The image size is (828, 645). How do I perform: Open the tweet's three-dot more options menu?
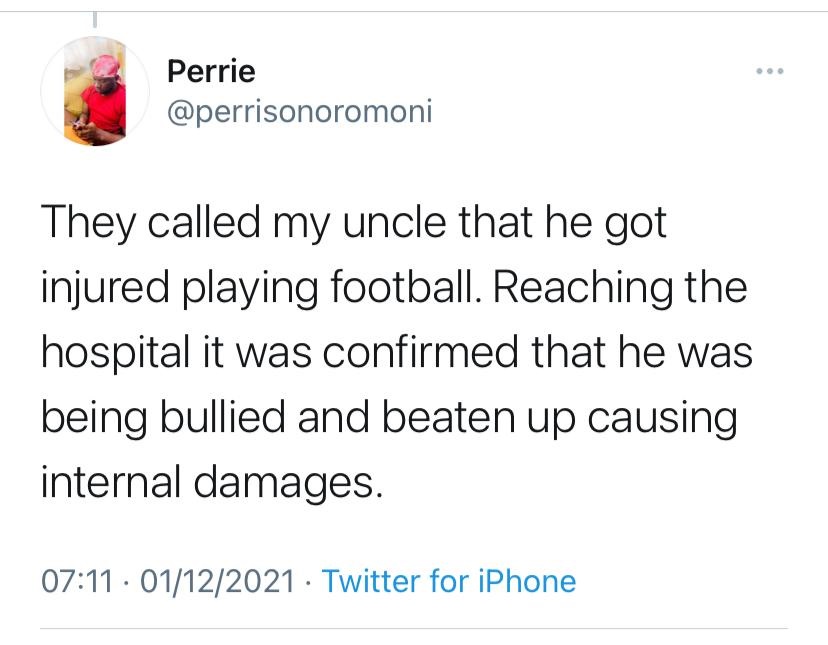tap(769, 72)
